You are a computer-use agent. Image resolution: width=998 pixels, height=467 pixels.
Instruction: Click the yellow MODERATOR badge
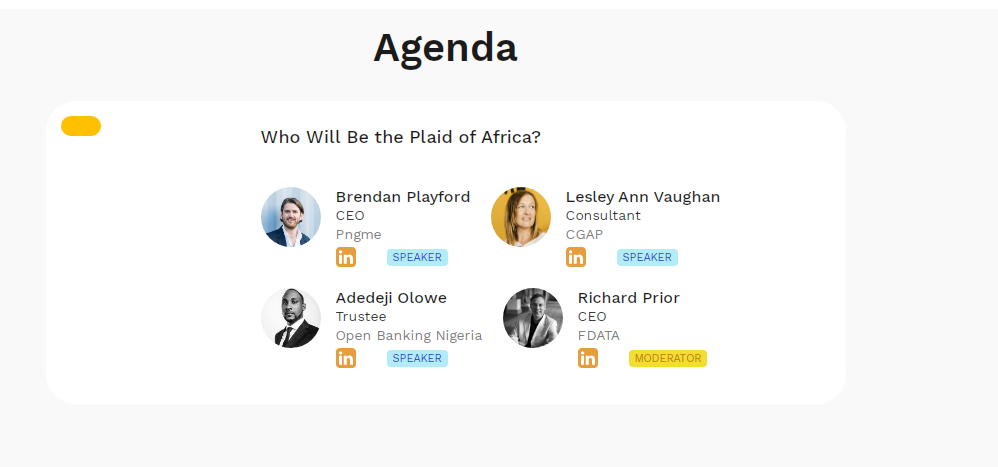point(668,358)
